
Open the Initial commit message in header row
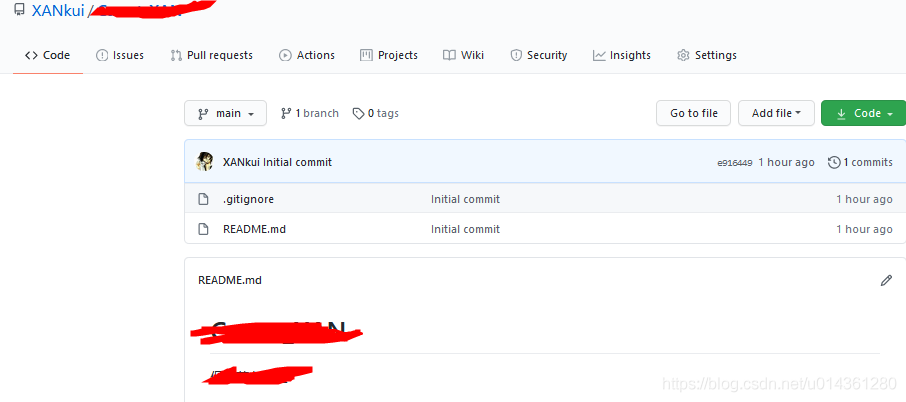298,162
